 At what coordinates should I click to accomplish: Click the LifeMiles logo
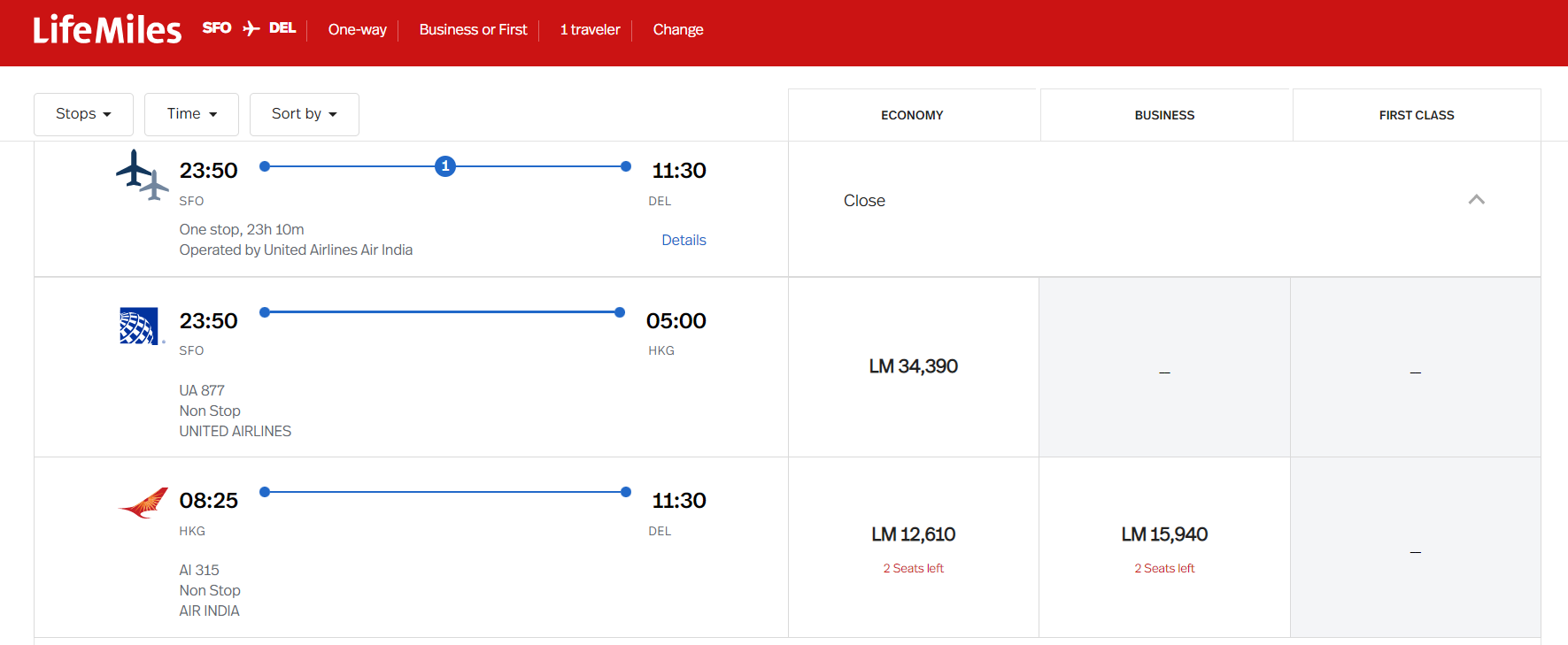(107, 29)
